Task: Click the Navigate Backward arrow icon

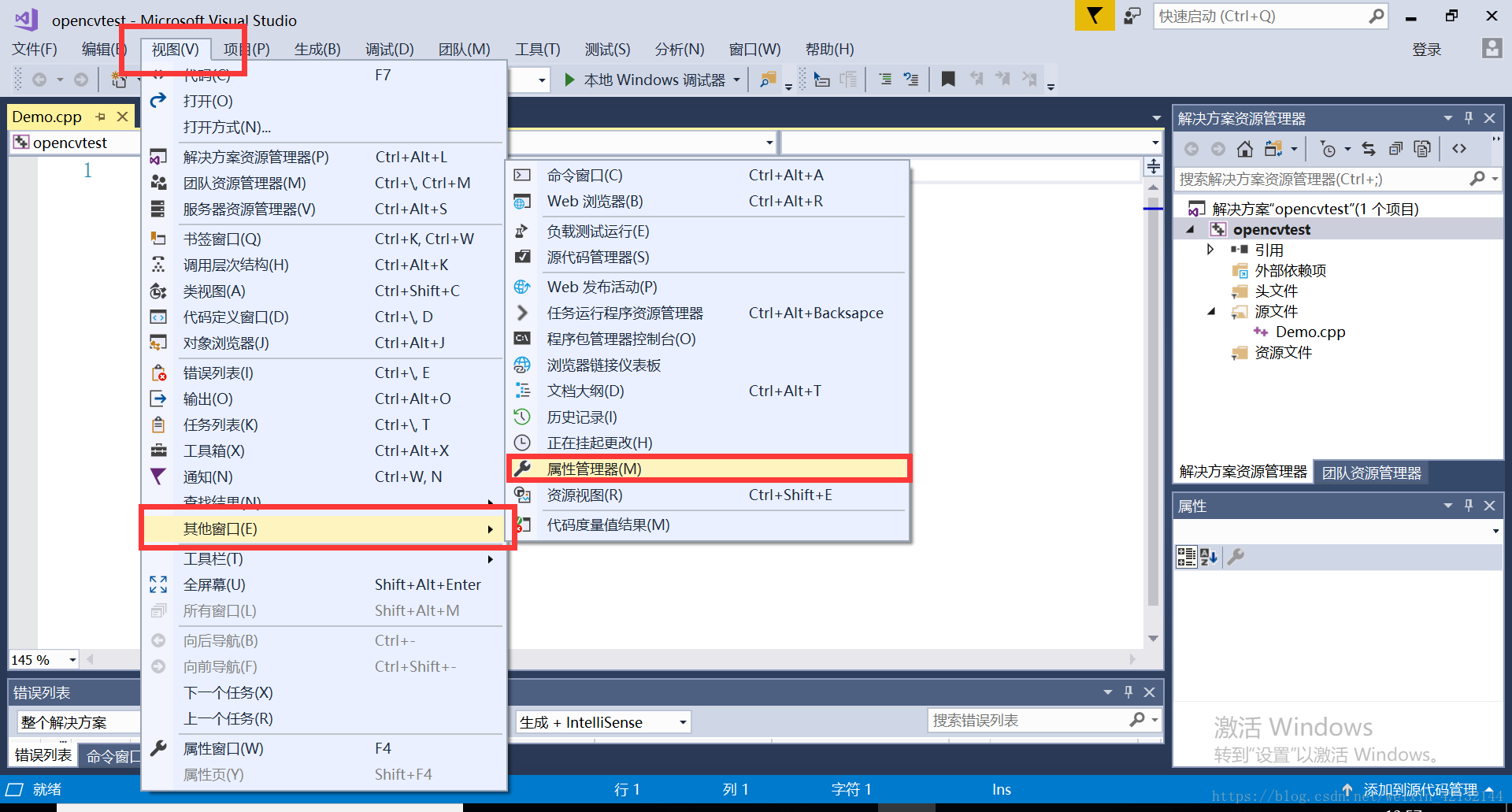Action: click(39, 79)
